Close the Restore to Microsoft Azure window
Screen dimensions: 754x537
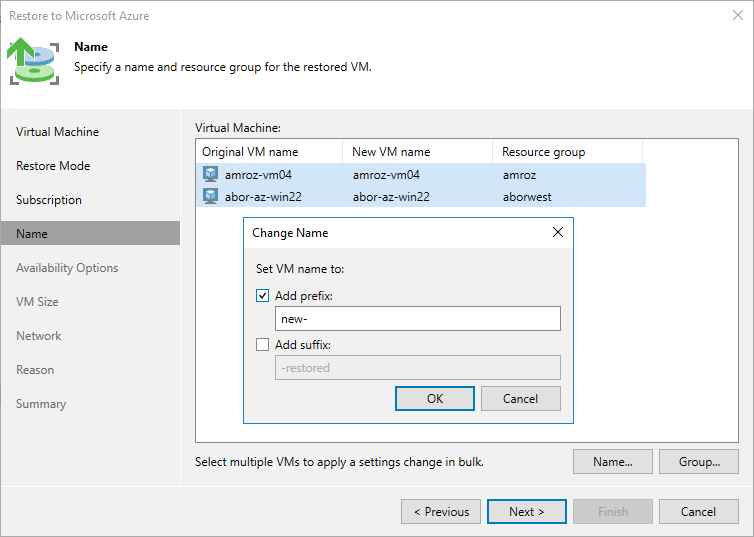[x=735, y=16]
